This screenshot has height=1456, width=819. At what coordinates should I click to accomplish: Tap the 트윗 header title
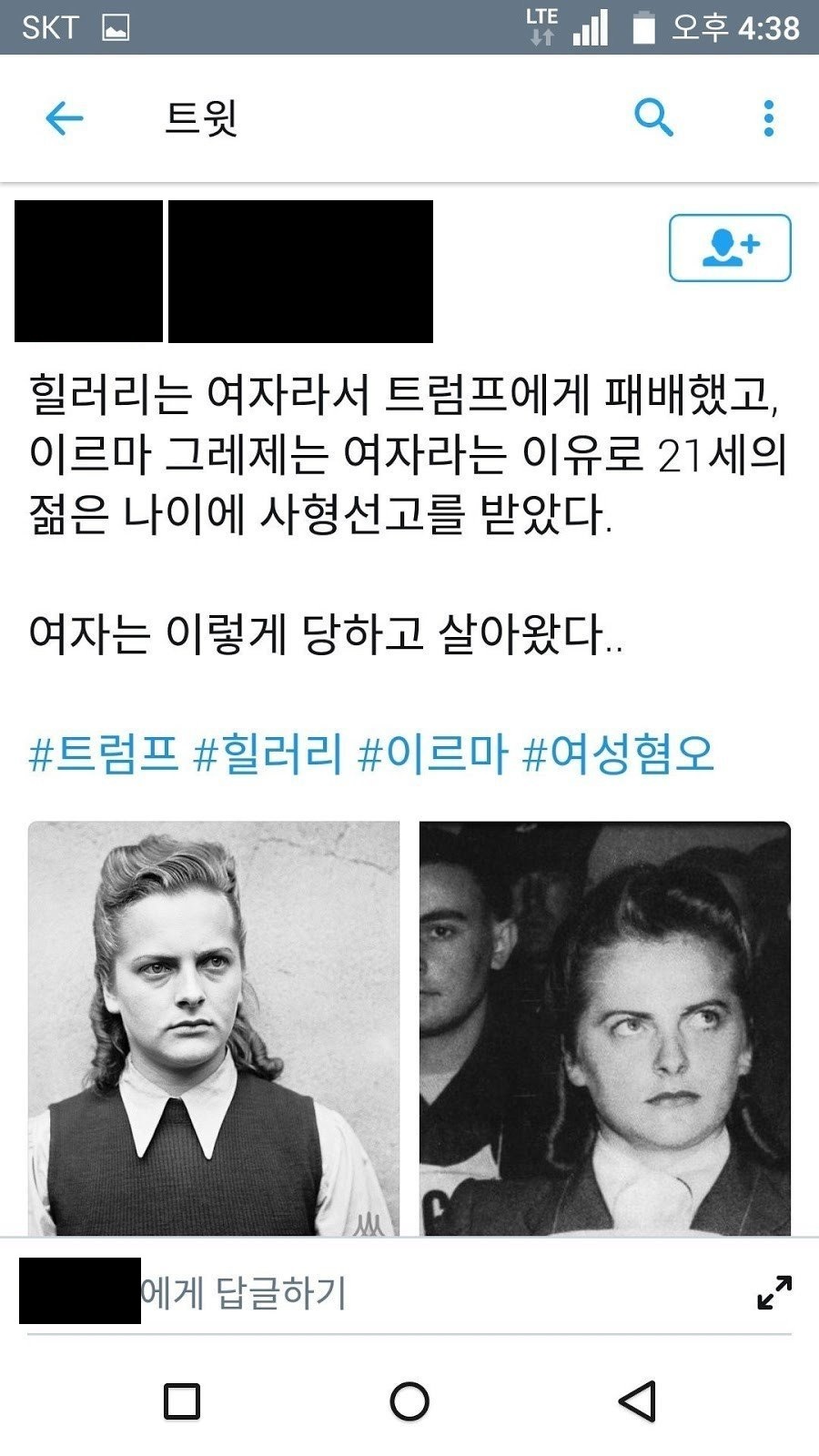pyautogui.click(x=201, y=118)
